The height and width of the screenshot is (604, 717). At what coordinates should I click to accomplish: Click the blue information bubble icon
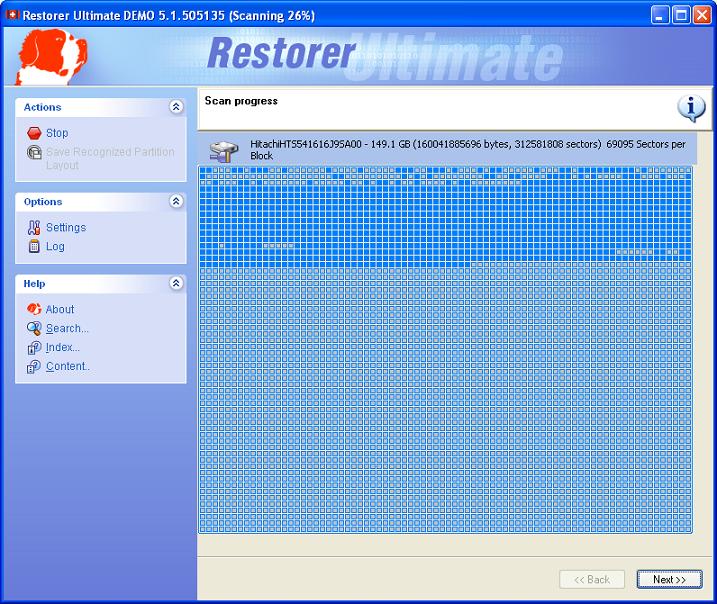point(691,108)
